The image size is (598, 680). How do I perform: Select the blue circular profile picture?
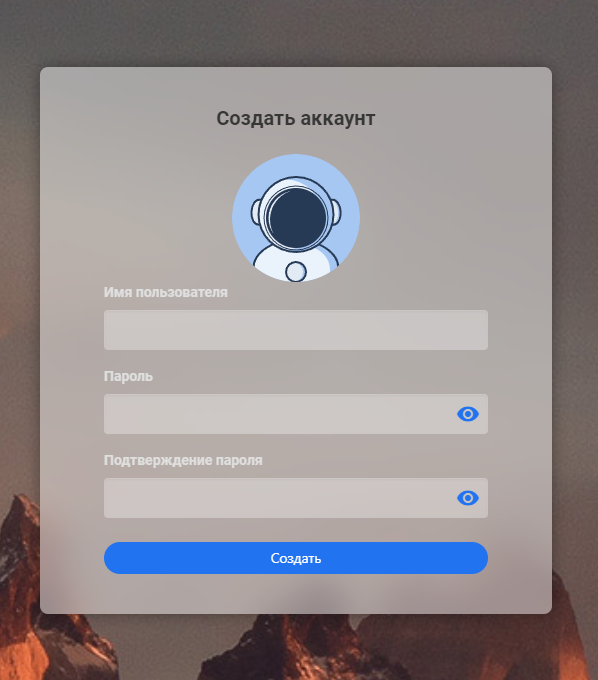[x=296, y=218]
